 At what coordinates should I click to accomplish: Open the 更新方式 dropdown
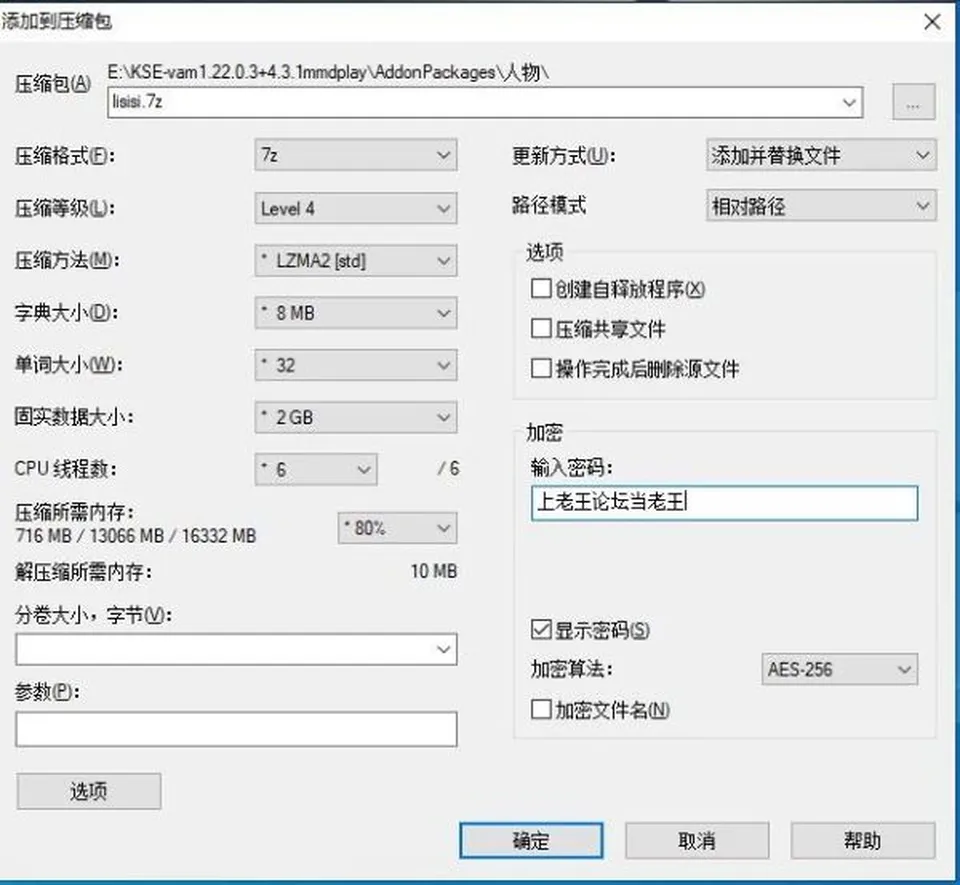tap(821, 155)
